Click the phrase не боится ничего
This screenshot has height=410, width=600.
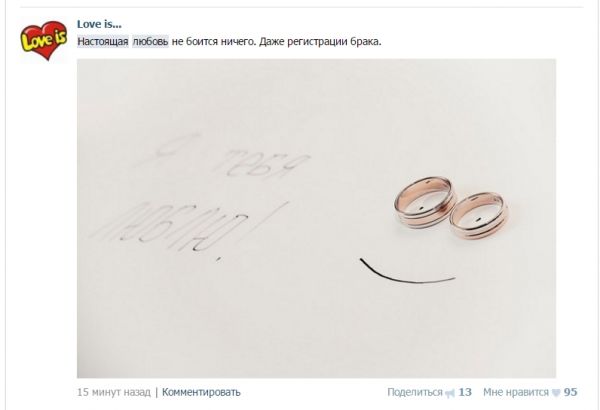(214, 41)
